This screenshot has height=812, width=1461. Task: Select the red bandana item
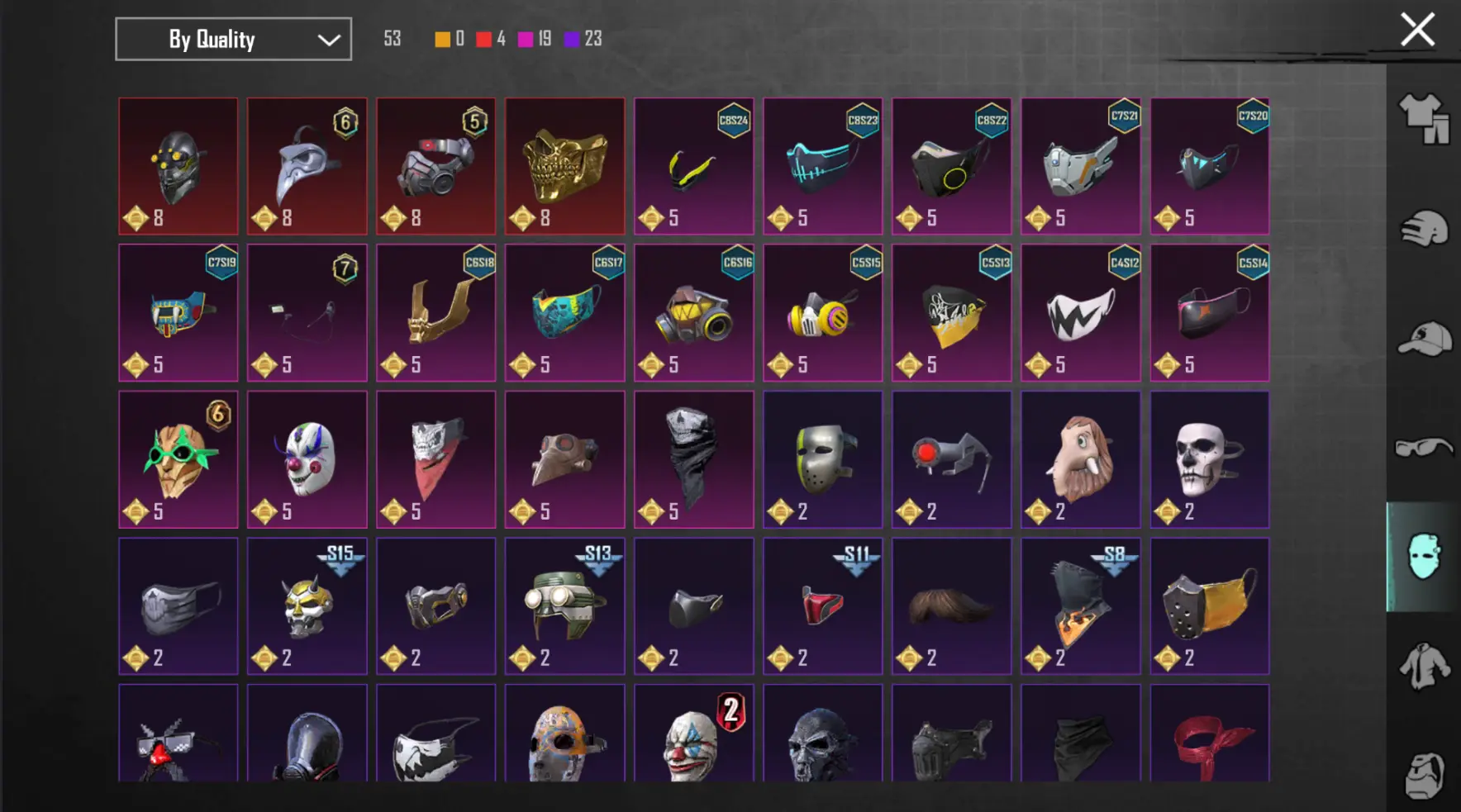1210,734
